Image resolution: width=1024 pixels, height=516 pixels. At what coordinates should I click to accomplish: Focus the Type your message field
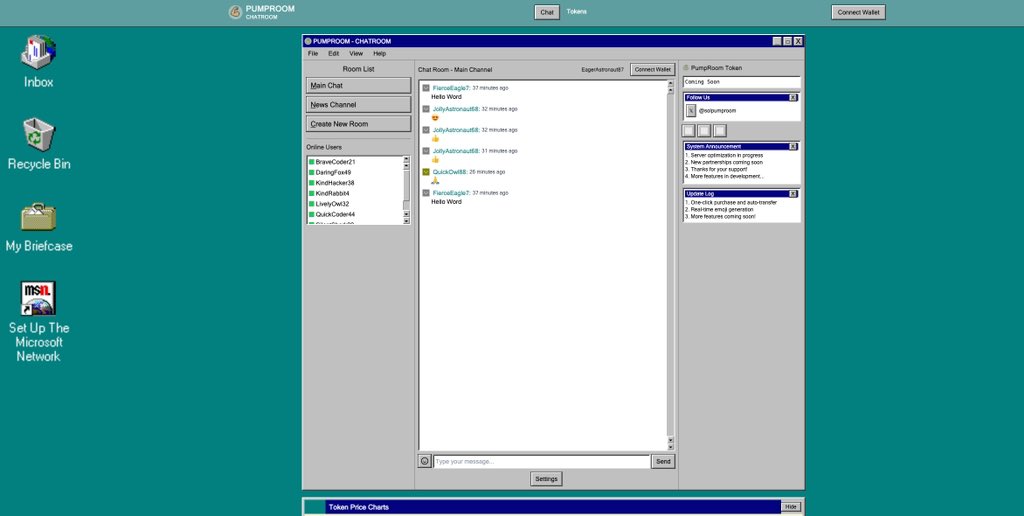point(541,461)
